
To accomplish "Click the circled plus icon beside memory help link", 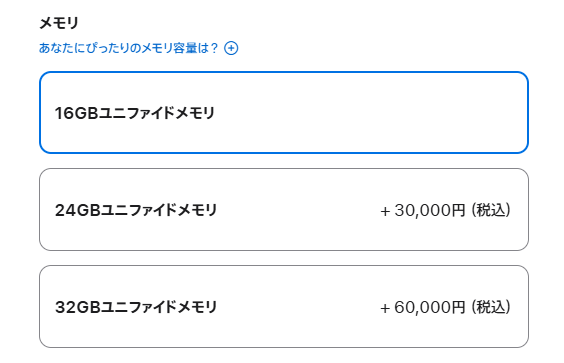I will coord(231,48).
